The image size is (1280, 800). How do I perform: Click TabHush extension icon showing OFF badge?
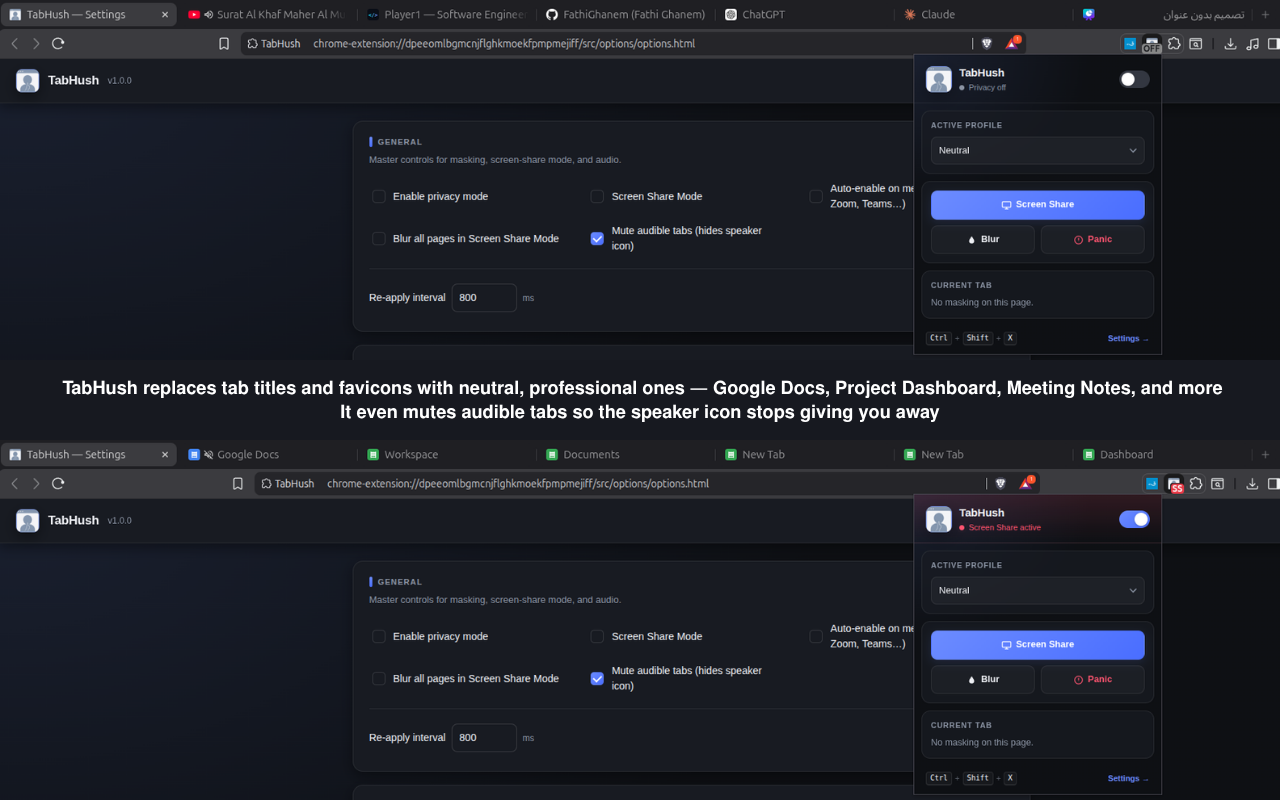pos(1152,44)
